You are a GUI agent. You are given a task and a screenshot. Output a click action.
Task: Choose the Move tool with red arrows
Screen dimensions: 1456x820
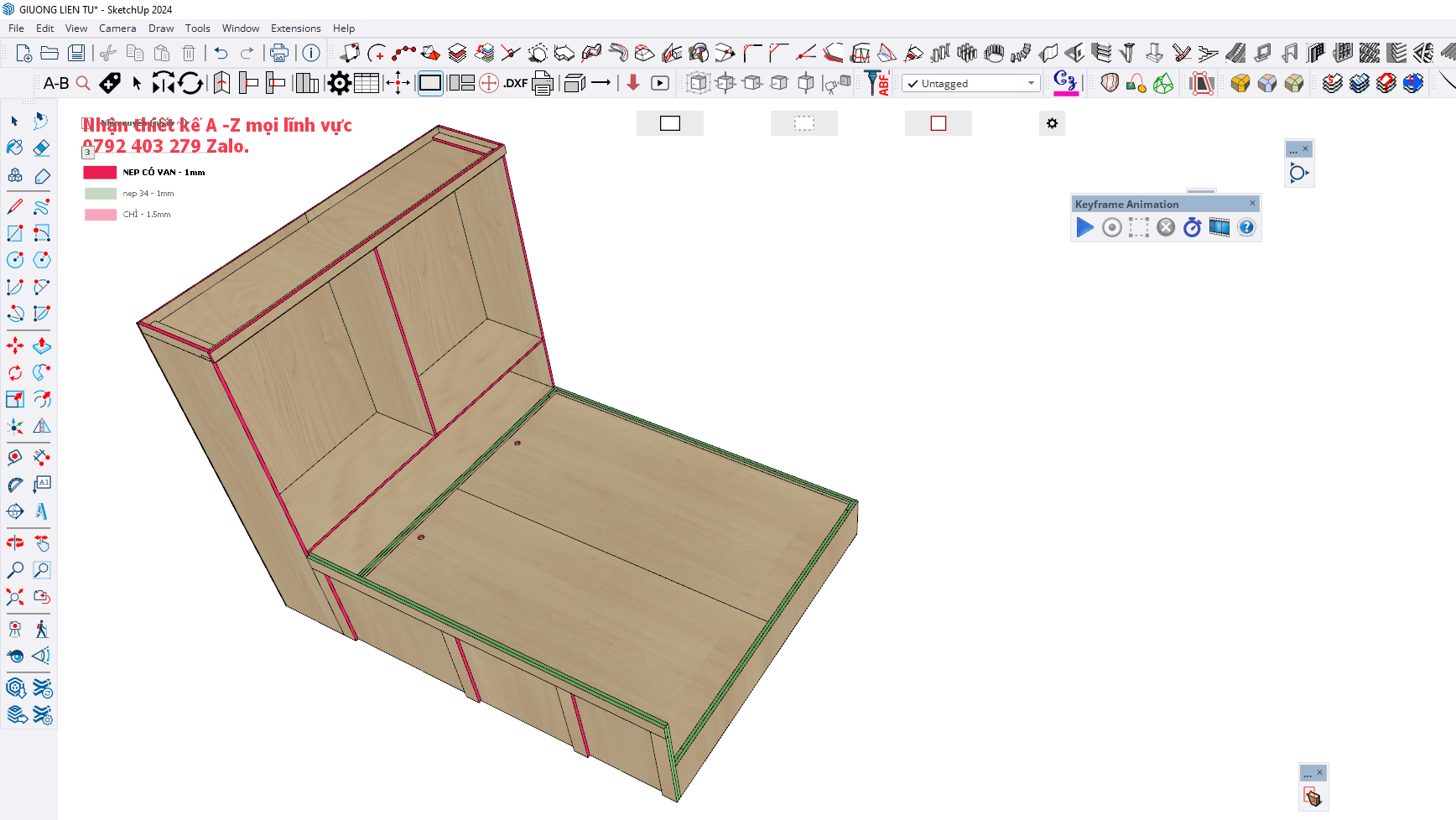(15, 345)
